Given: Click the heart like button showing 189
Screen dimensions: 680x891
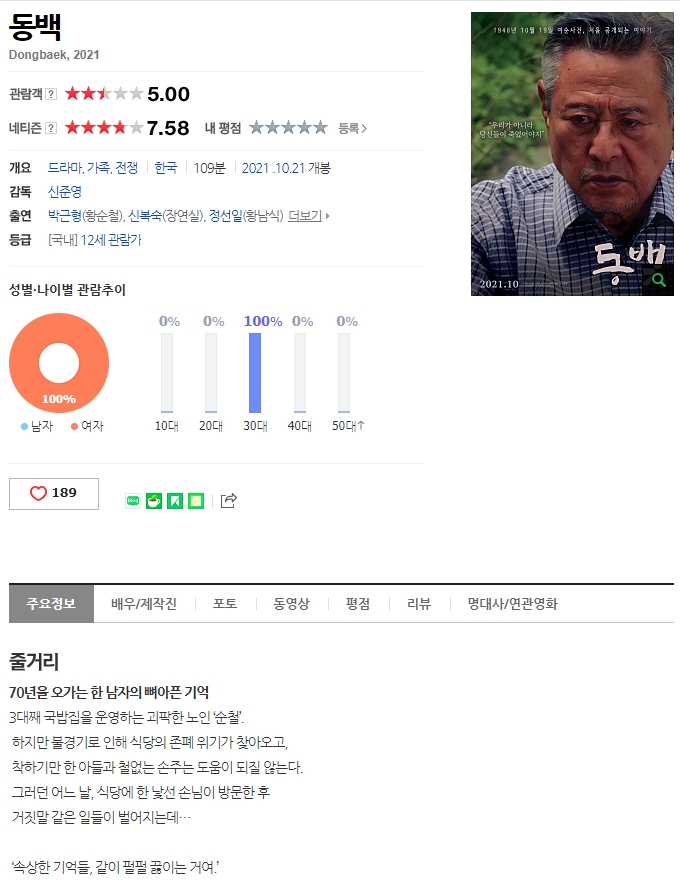Looking at the screenshot, I should 53,493.
